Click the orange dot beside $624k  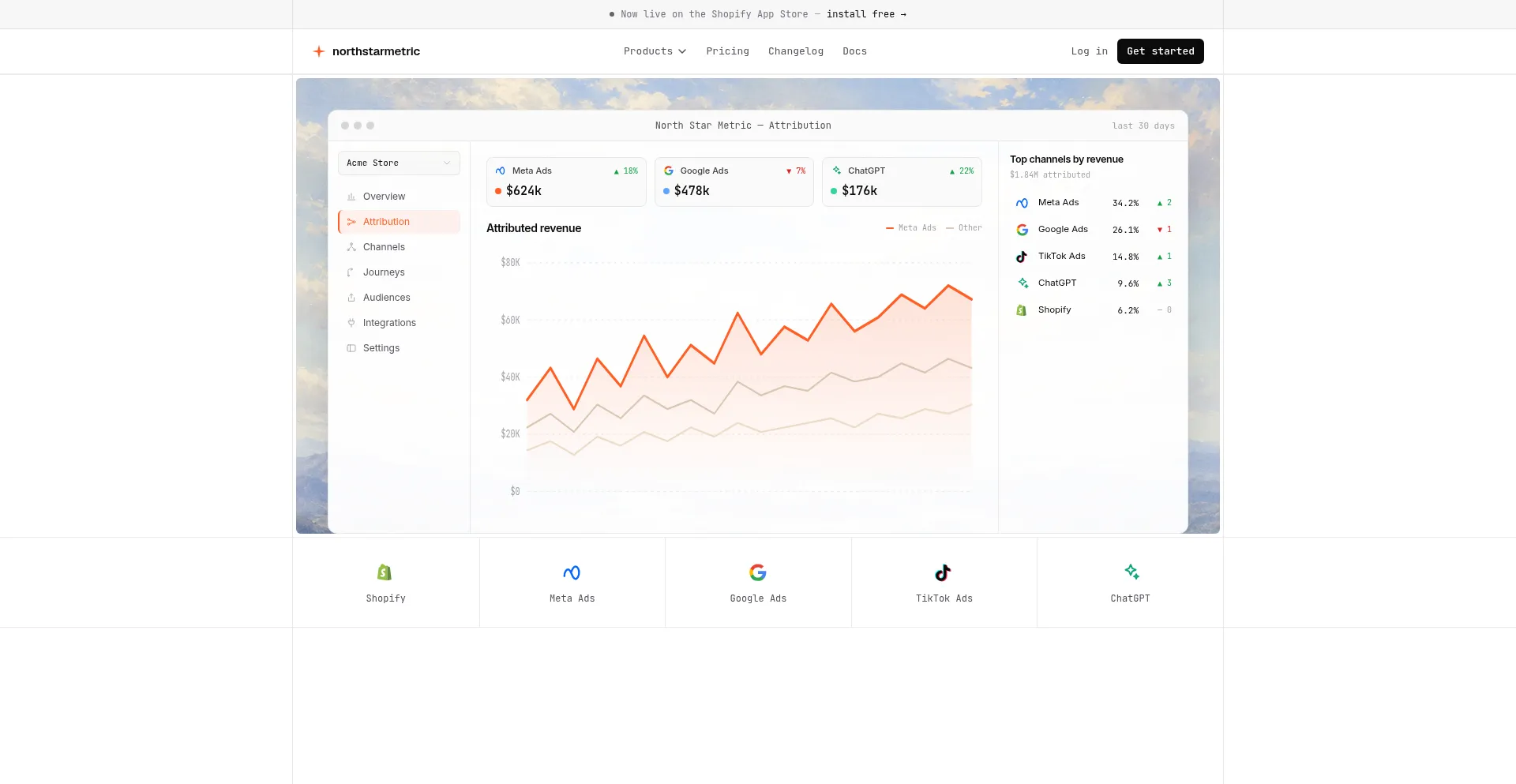498,191
